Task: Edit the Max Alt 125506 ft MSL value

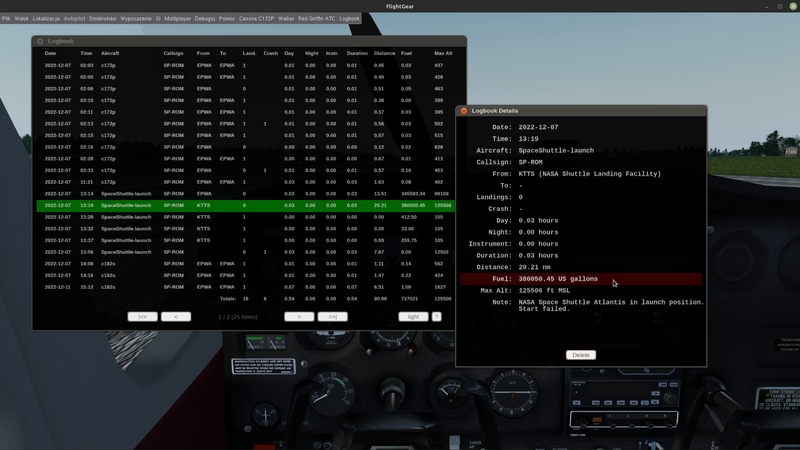Action: pyautogui.click(x=544, y=291)
